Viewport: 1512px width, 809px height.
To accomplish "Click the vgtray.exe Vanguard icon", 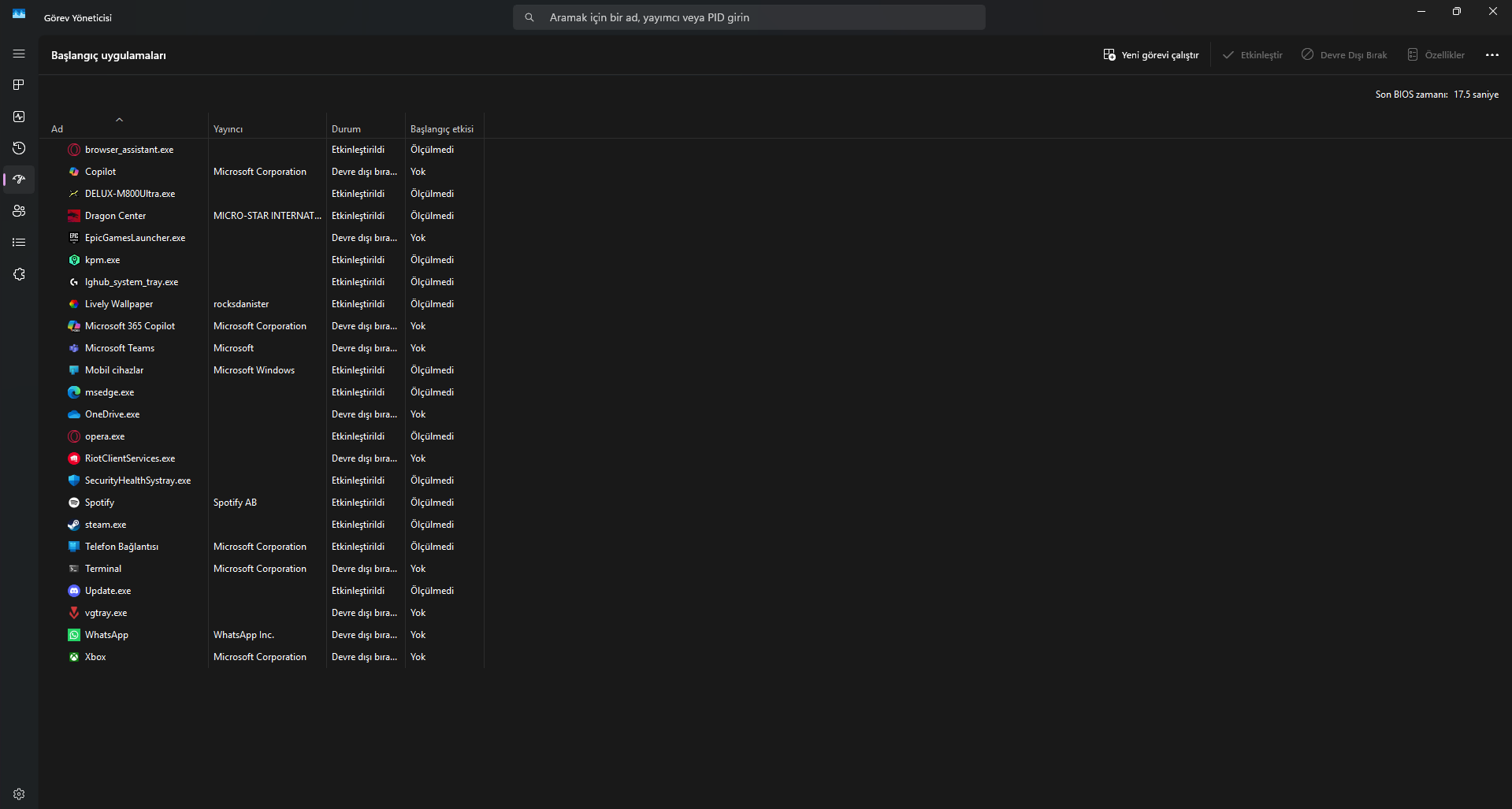I will [x=74, y=613].
